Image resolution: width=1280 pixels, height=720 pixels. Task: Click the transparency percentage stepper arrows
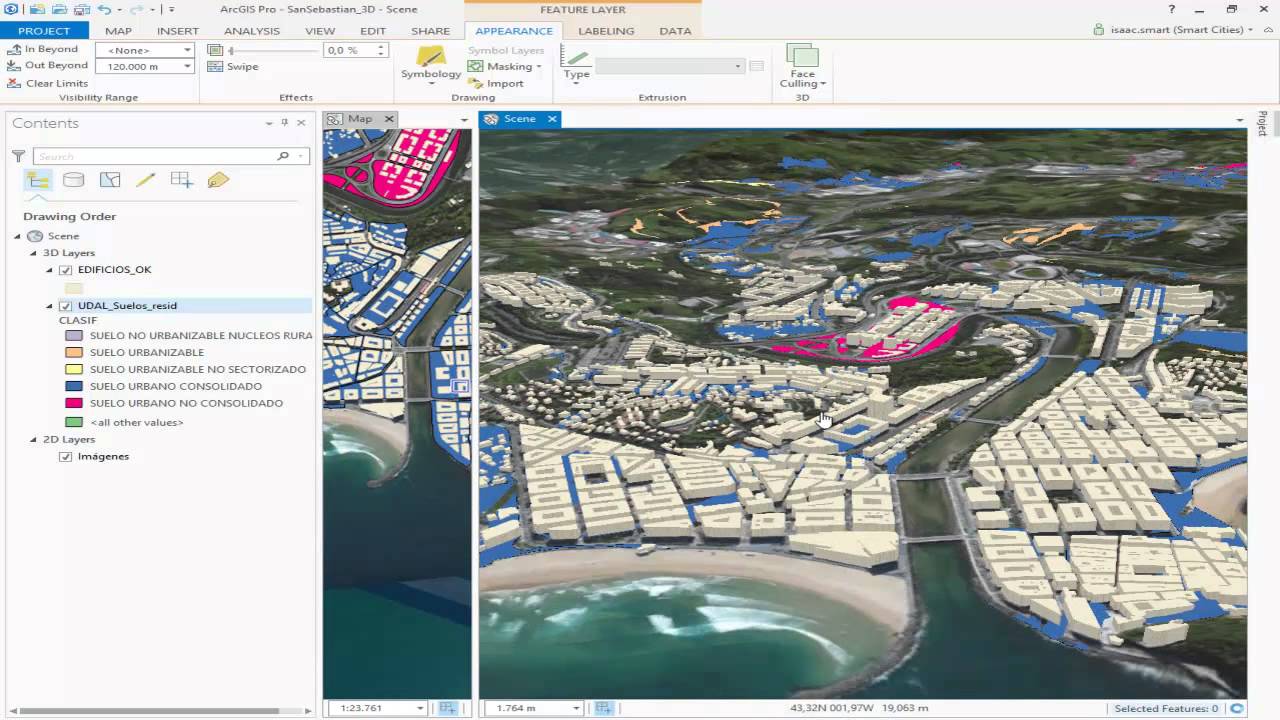pyautogui.click(x=381, y=50)
